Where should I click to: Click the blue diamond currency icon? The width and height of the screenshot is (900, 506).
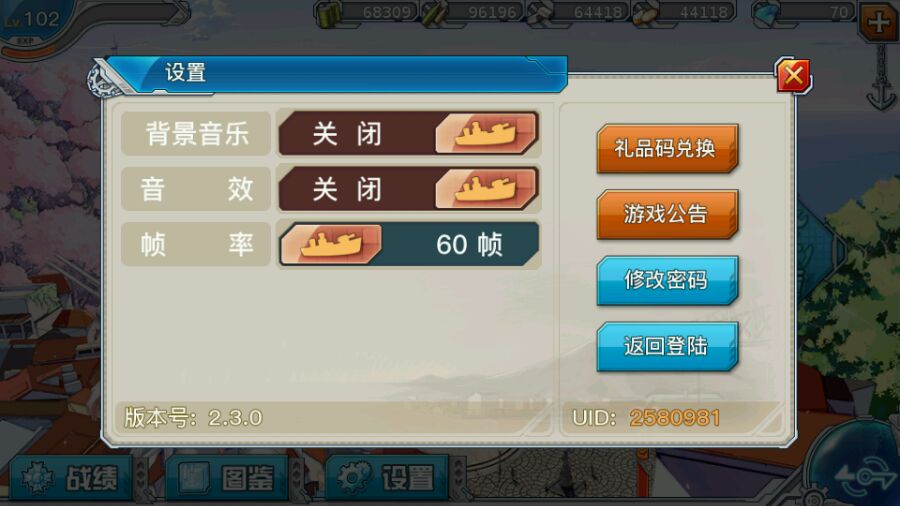pyautogui.click(x=767, y=13)
